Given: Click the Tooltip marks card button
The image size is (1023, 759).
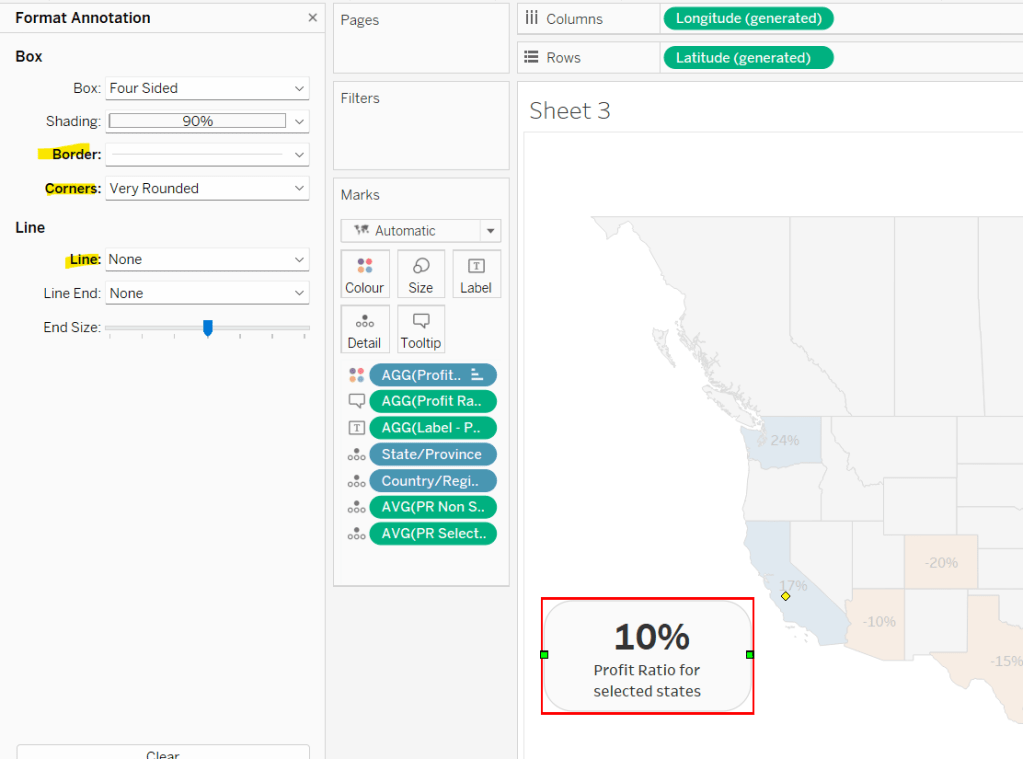Looking at the screenshot, I should (x=421, y=329).
